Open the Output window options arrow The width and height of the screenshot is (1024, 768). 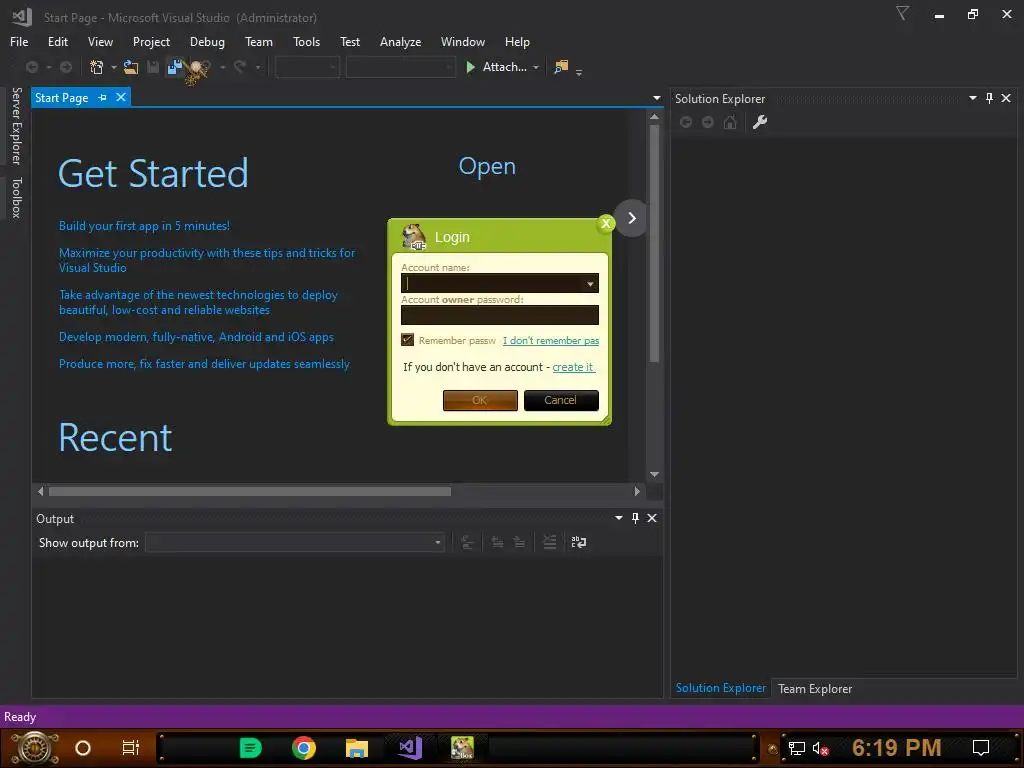[618, 518]
